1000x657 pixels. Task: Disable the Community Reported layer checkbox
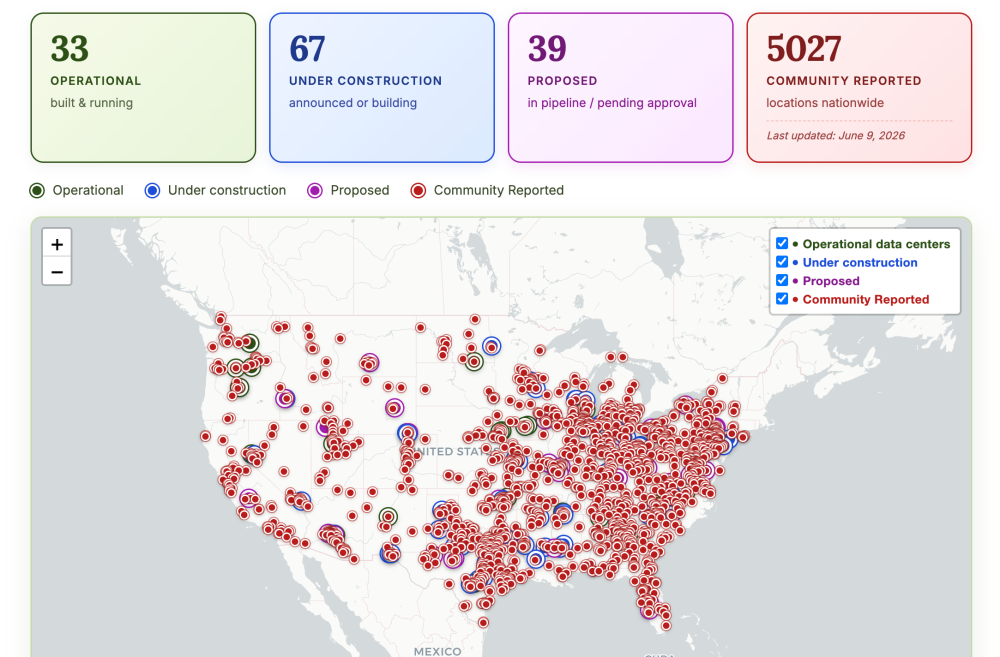coord(782,299)
